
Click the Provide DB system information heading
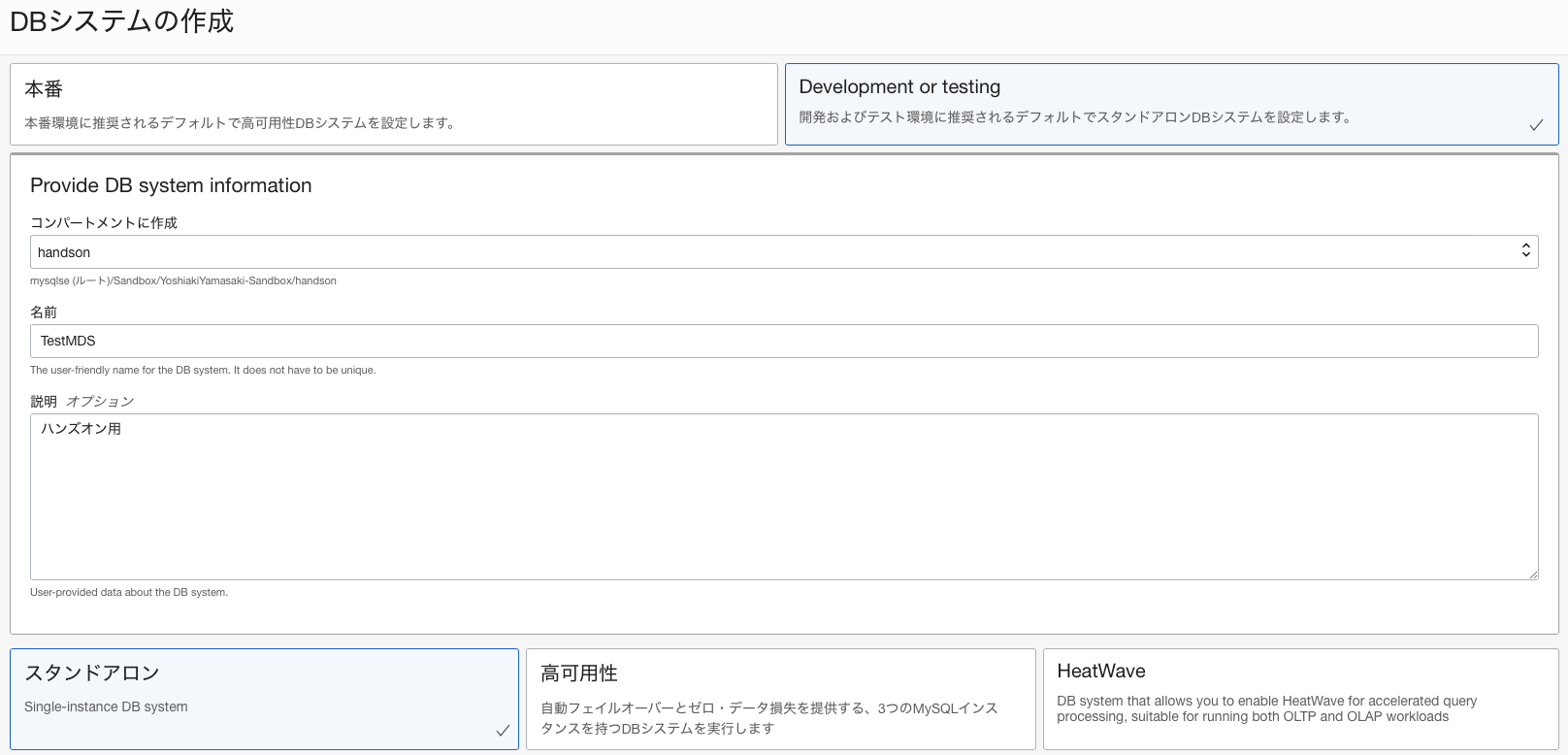[171, 185]
